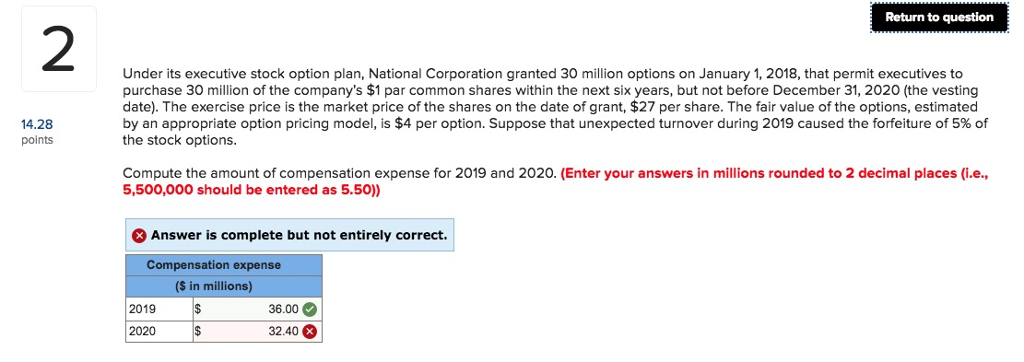Viewport: 1024px width, 362px height.
Task: Click the word 'points' under 14.28
Action: coord(37,141)
